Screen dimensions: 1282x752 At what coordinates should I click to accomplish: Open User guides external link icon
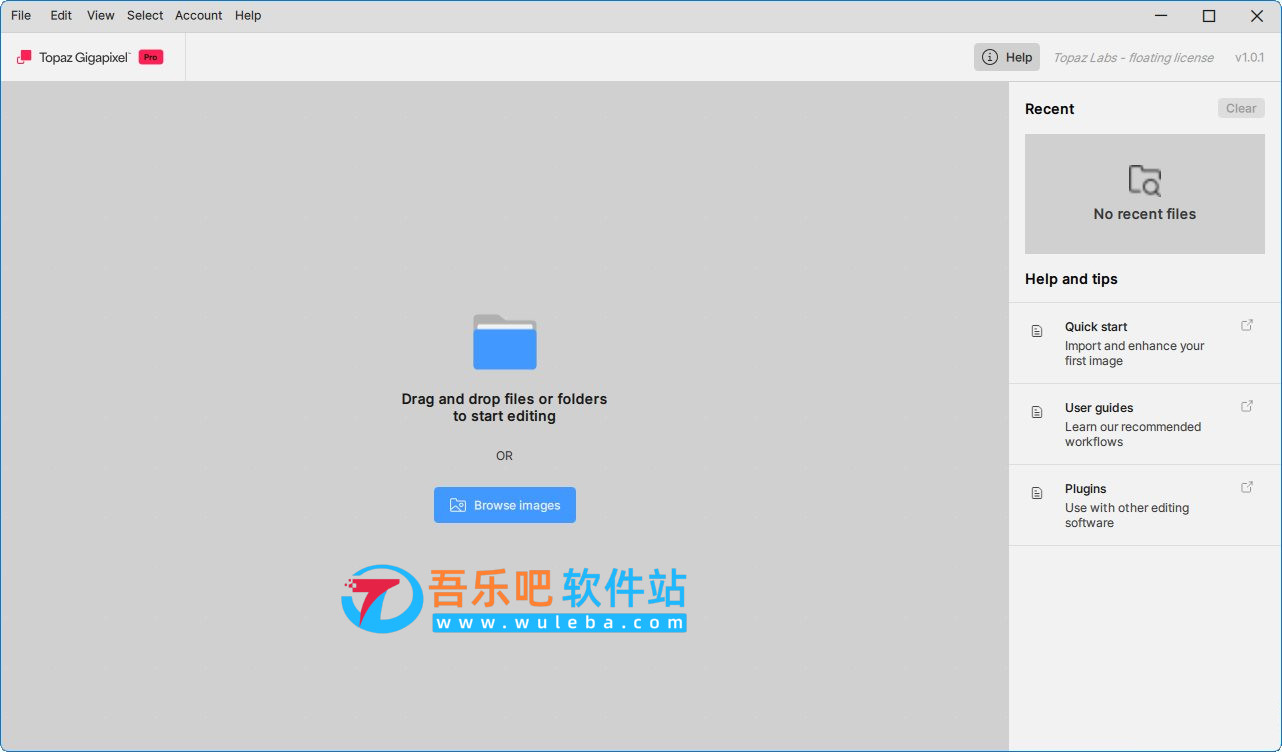1247,406
